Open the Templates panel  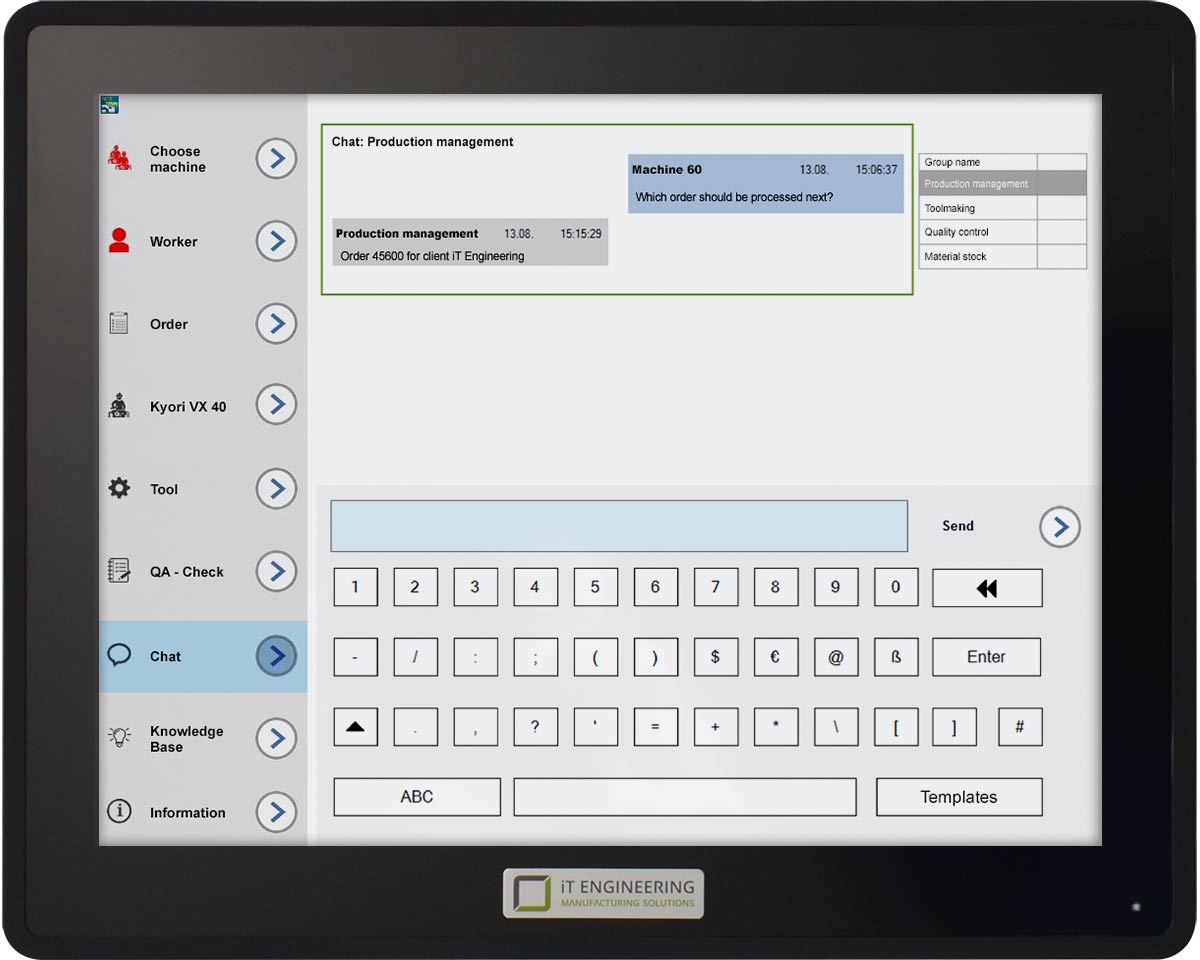click(x=958, y=796)
